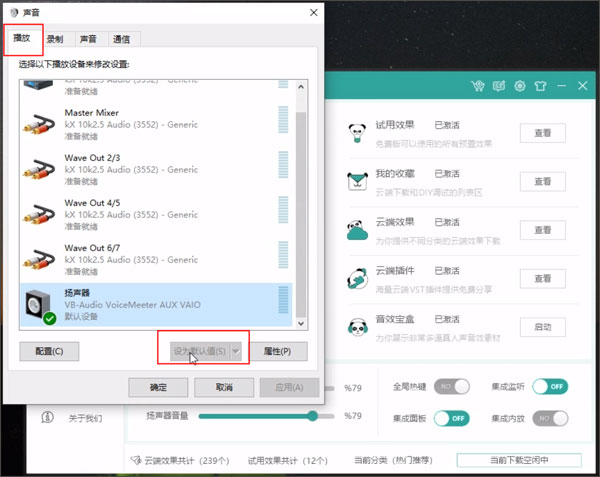Select the Master Mixer playback device
Image resolution: width=600 pixels, height=477 pixels.
[x=156, y=124]
